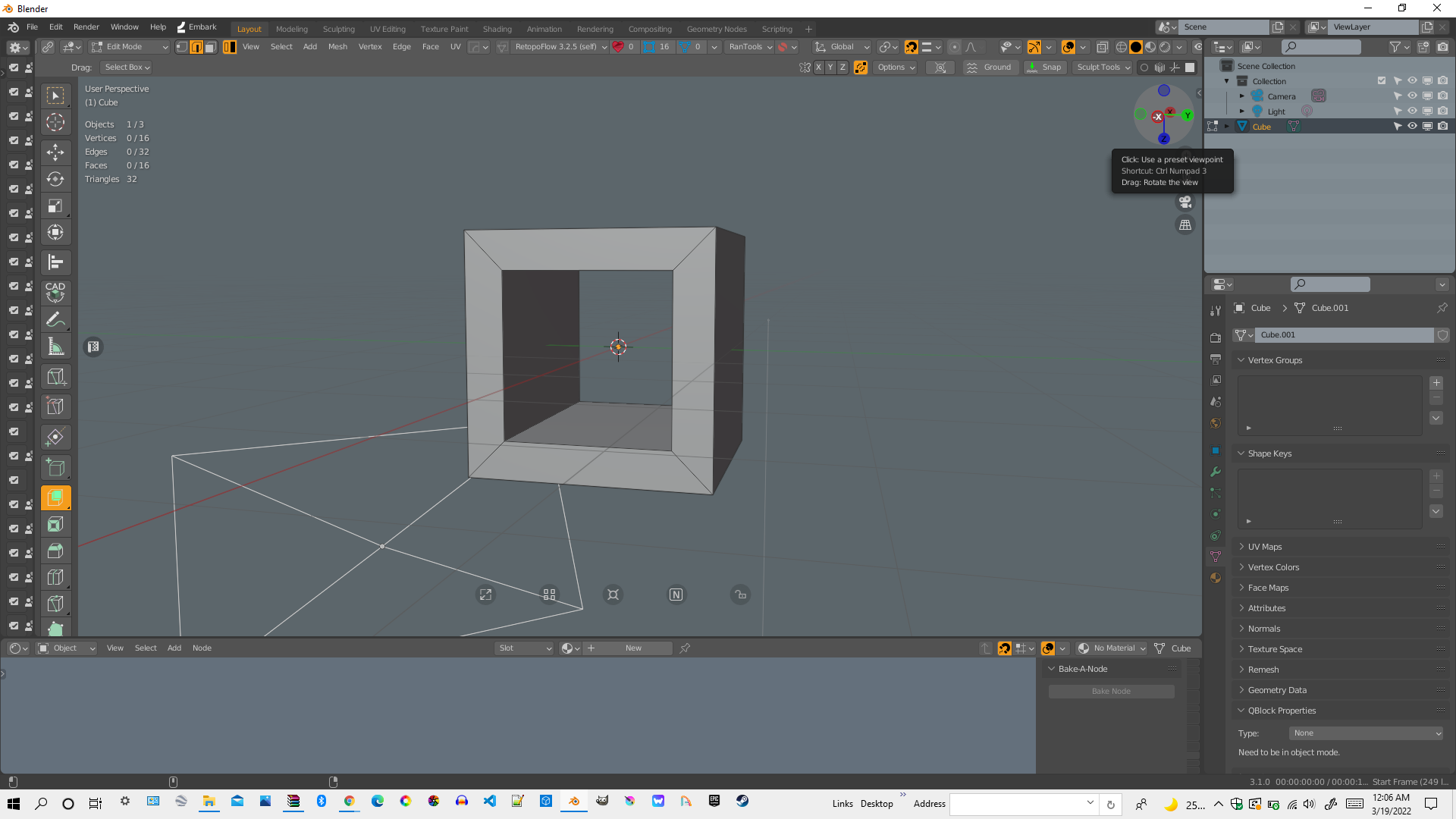Viewport: 1456px width, 819px height.
Task: Add a new vertex group
Action: 1436,383
